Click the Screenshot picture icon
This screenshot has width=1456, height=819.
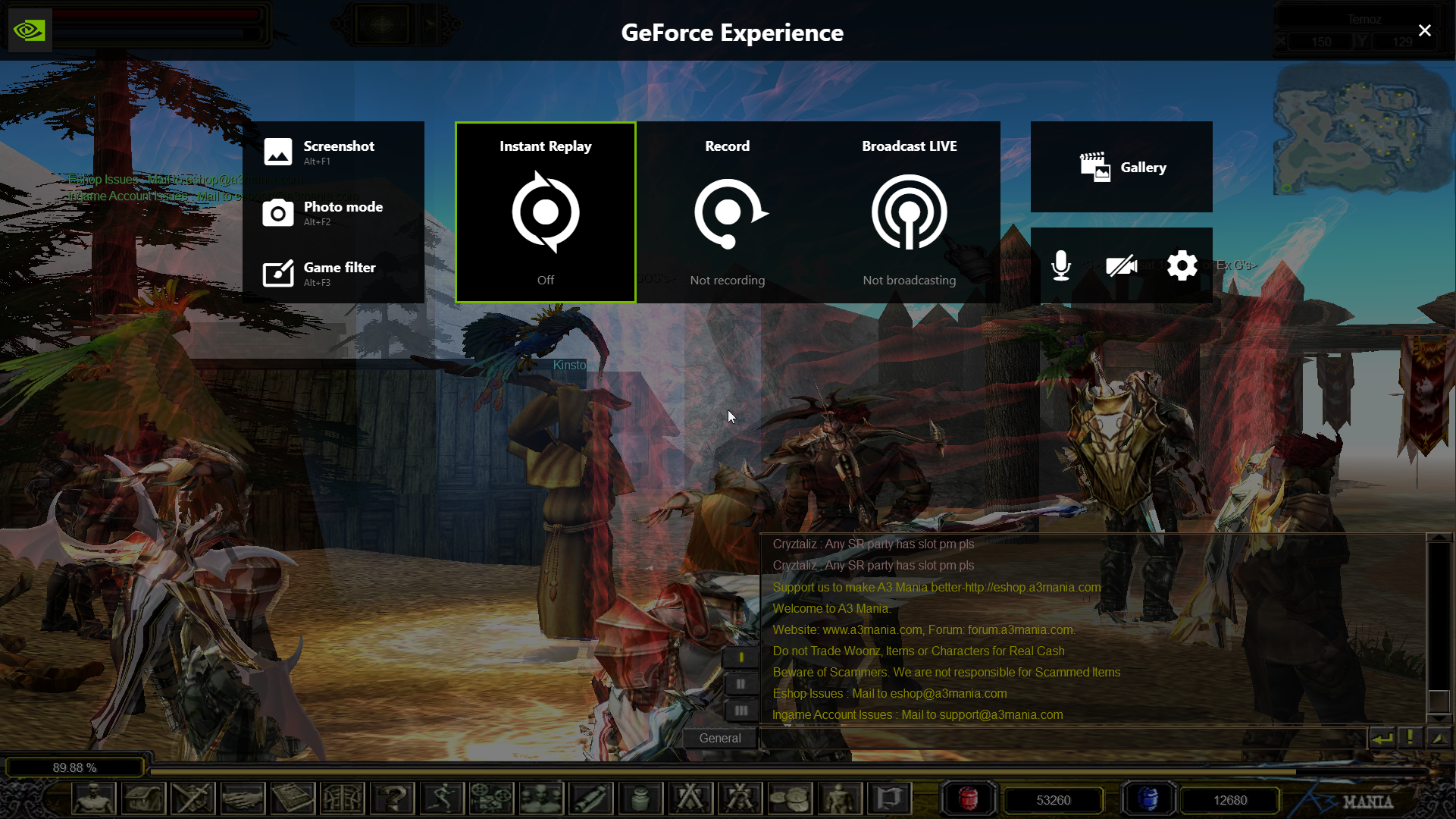tap(277, 152)
